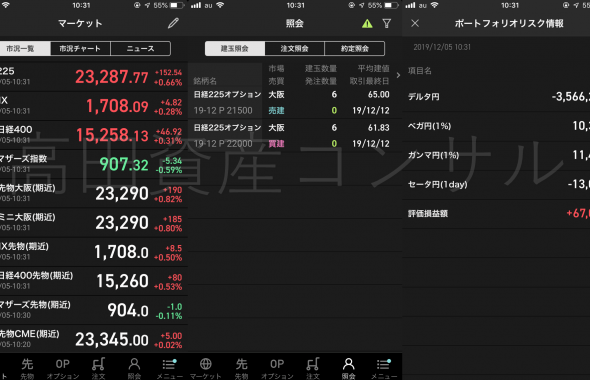Open the 23,287.77 index row

(x=94, y=76)
